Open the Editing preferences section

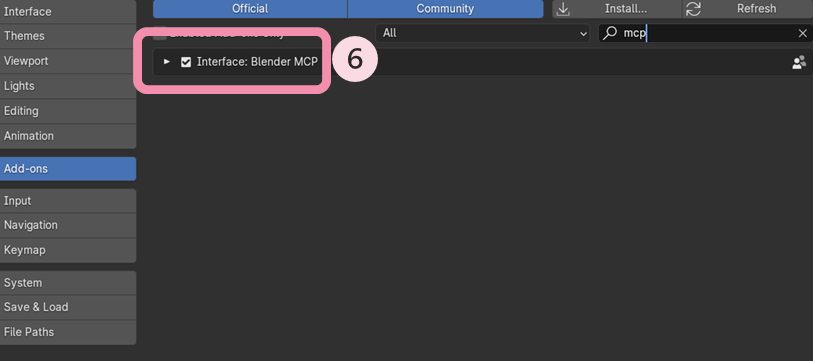coord(68,110)
